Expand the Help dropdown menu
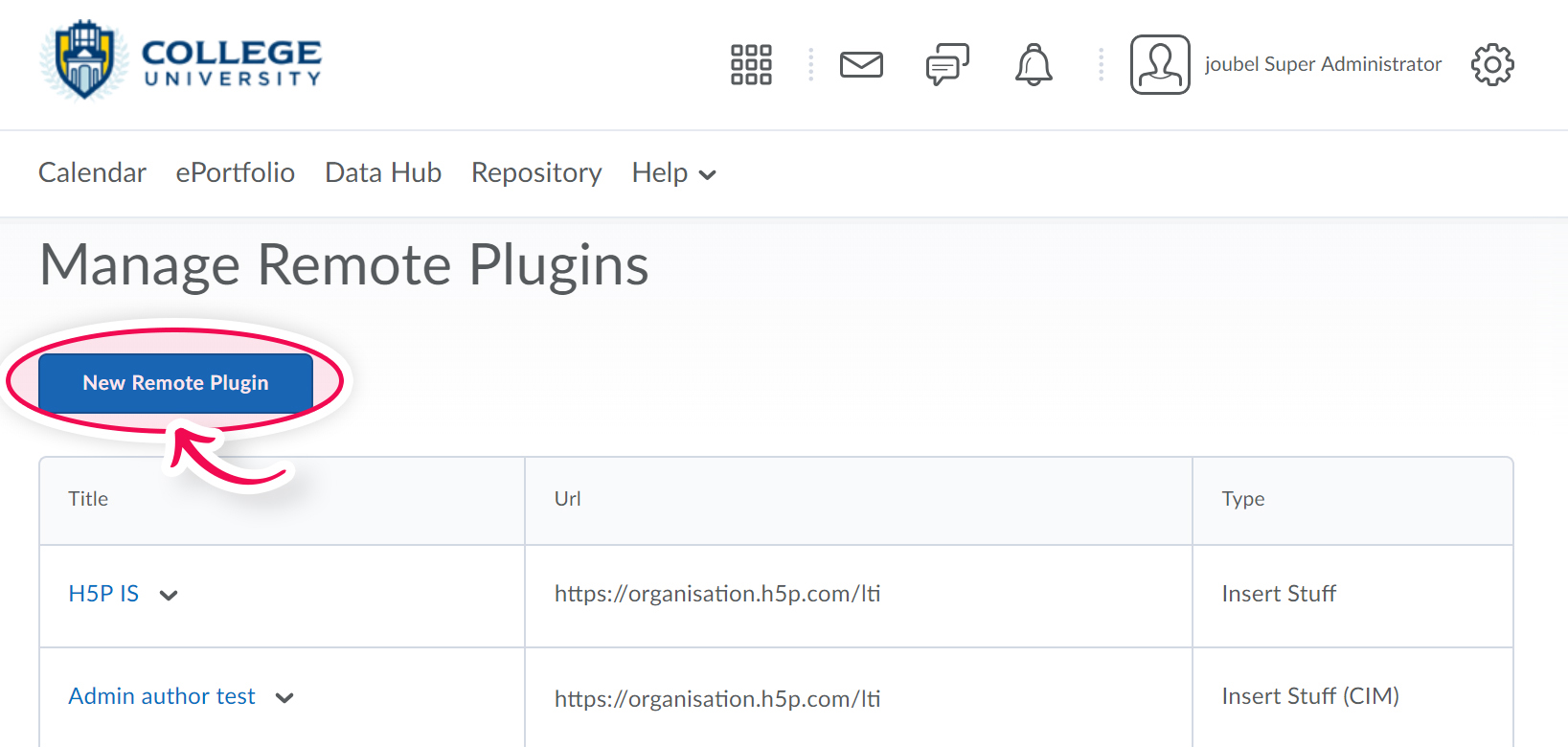This screenshot has height=747, width=1568. pos(673,173)
